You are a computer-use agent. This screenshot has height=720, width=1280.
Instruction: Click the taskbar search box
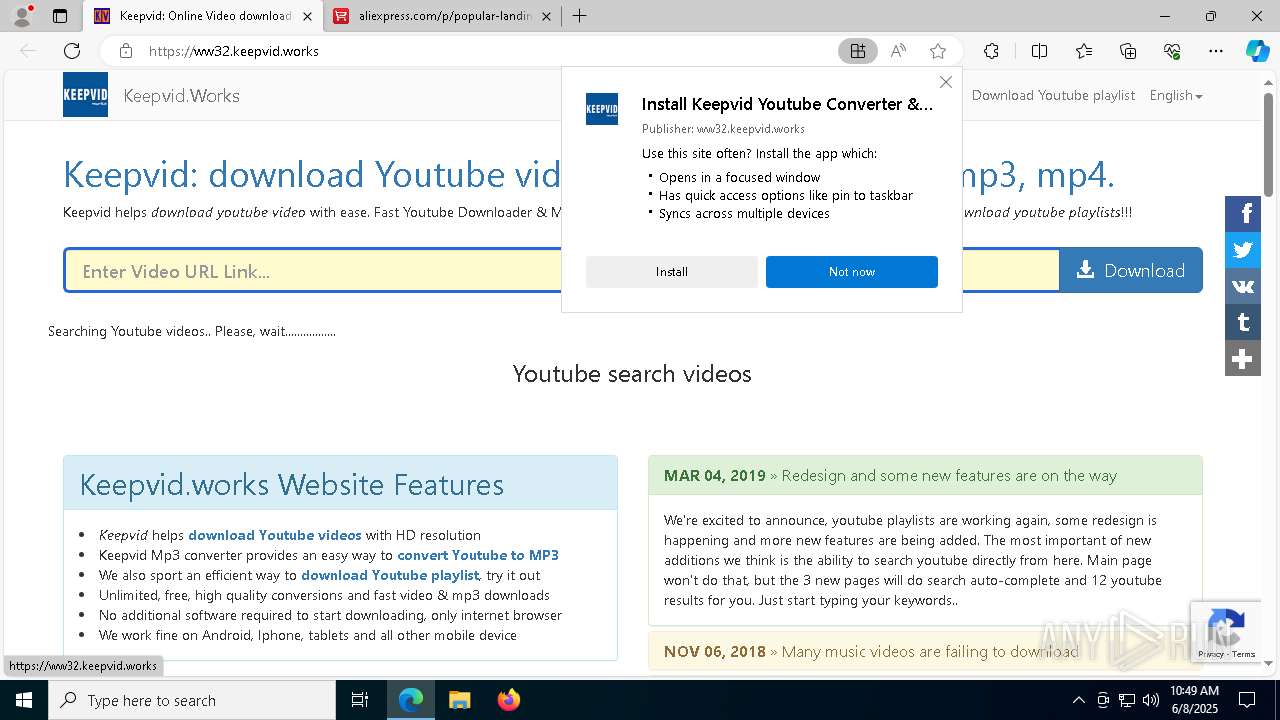coord(192,700)
